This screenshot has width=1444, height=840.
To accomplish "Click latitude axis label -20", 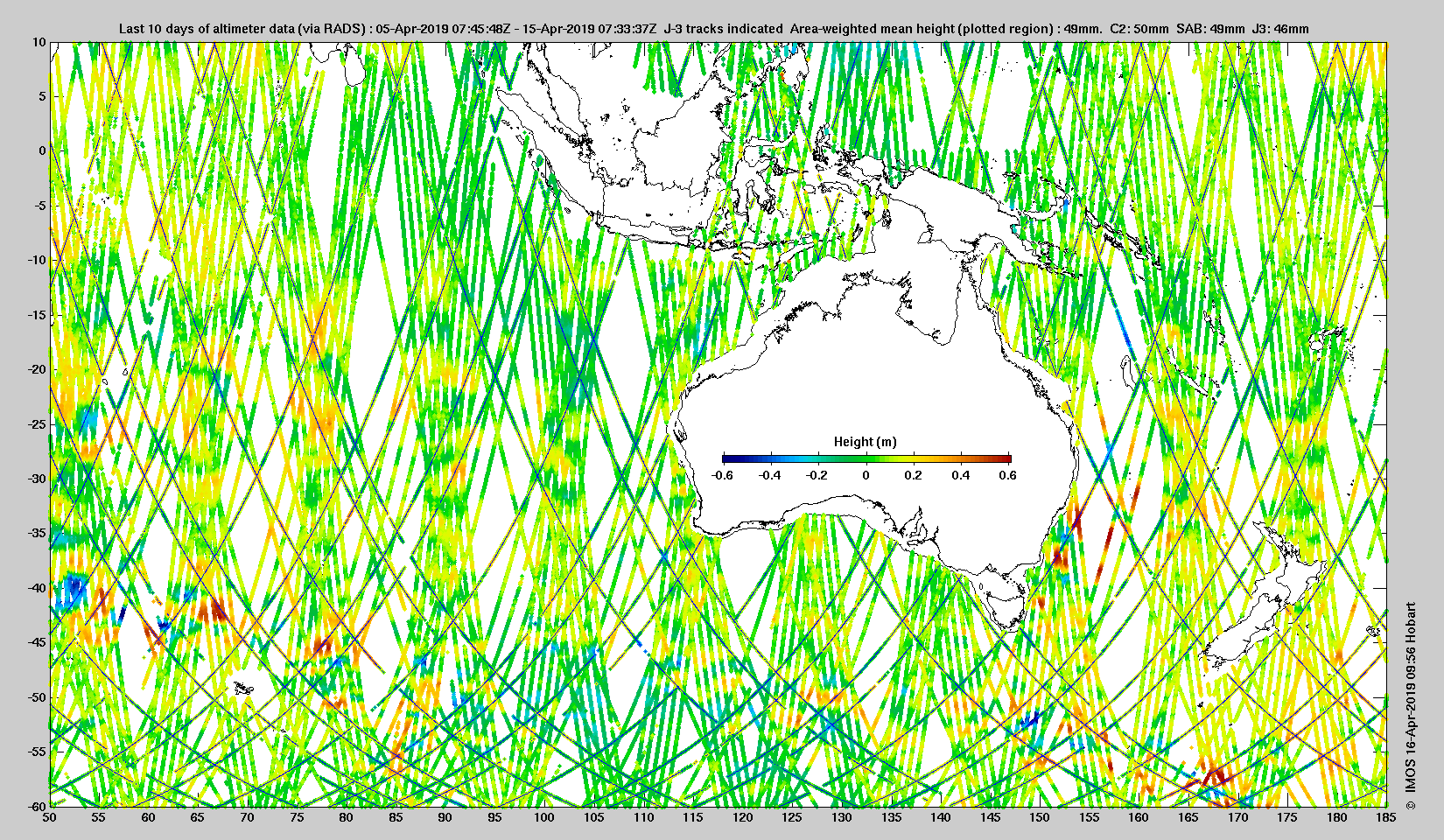I will [x=36, y=369].
